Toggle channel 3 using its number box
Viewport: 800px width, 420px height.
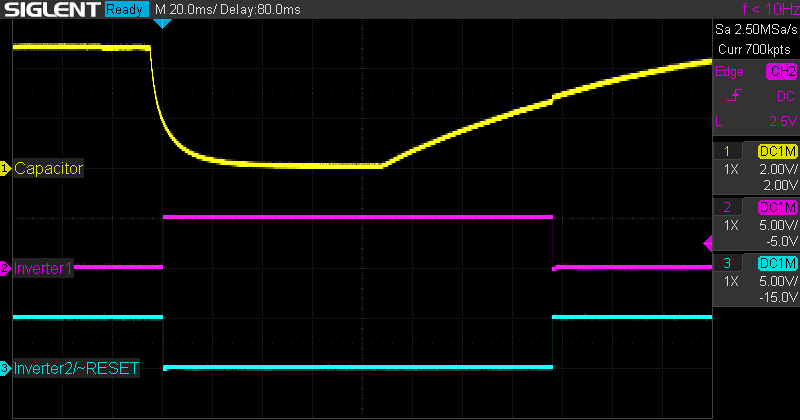click(727, 263)
